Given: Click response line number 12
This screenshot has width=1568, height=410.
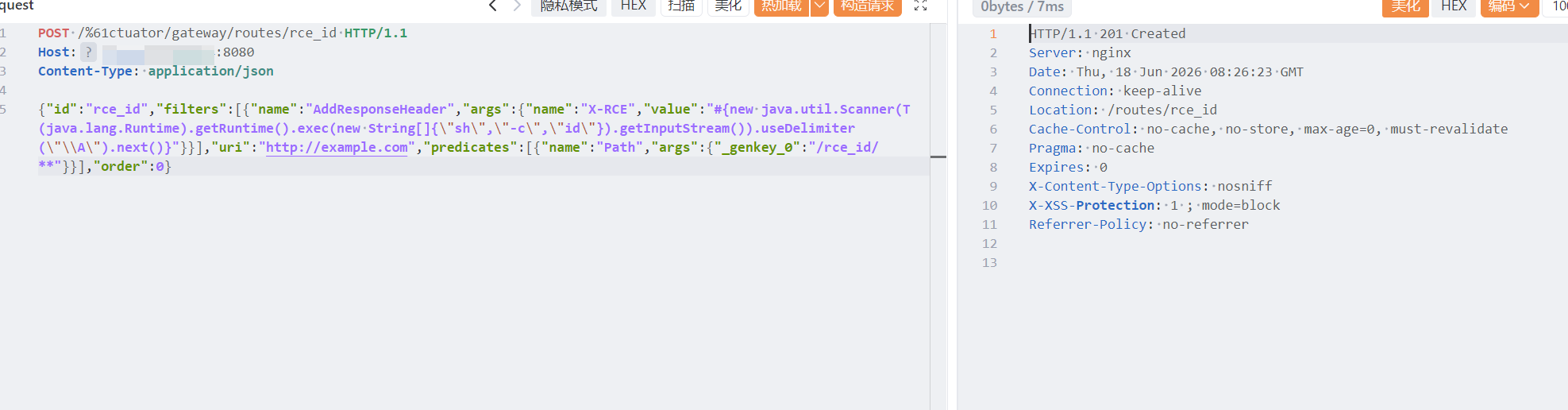Looking at the screenshot, I should click(x=989, y=244).
